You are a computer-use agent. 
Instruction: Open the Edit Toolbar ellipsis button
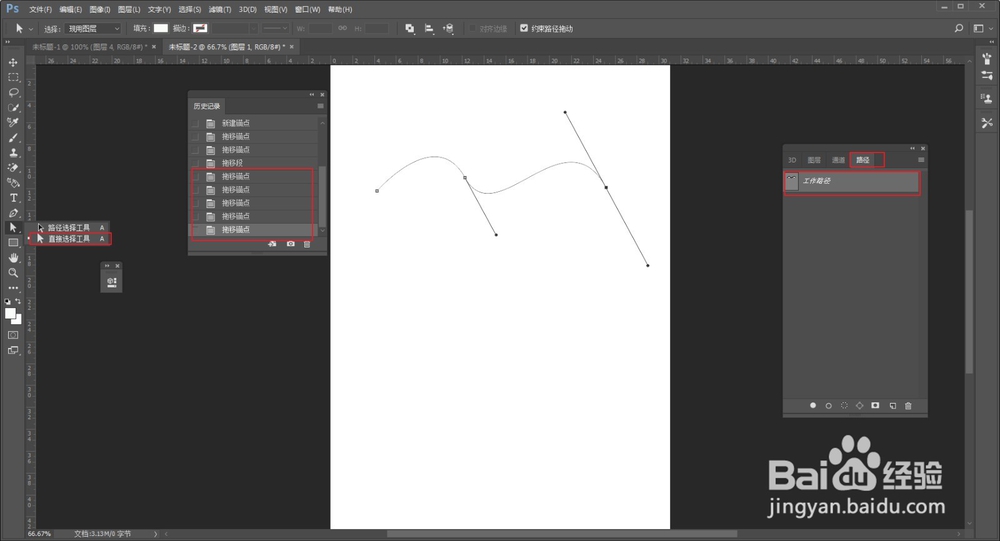(13, 288)
